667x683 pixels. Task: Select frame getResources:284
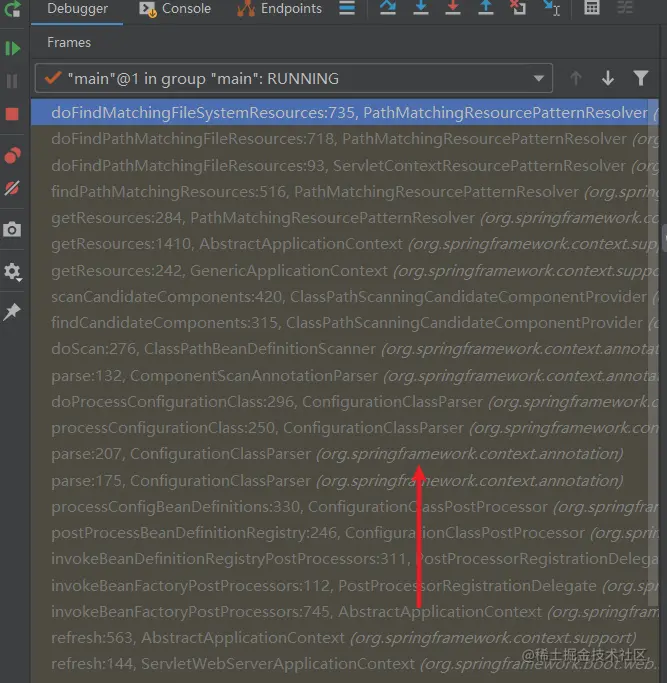click(x=344, y=218)
